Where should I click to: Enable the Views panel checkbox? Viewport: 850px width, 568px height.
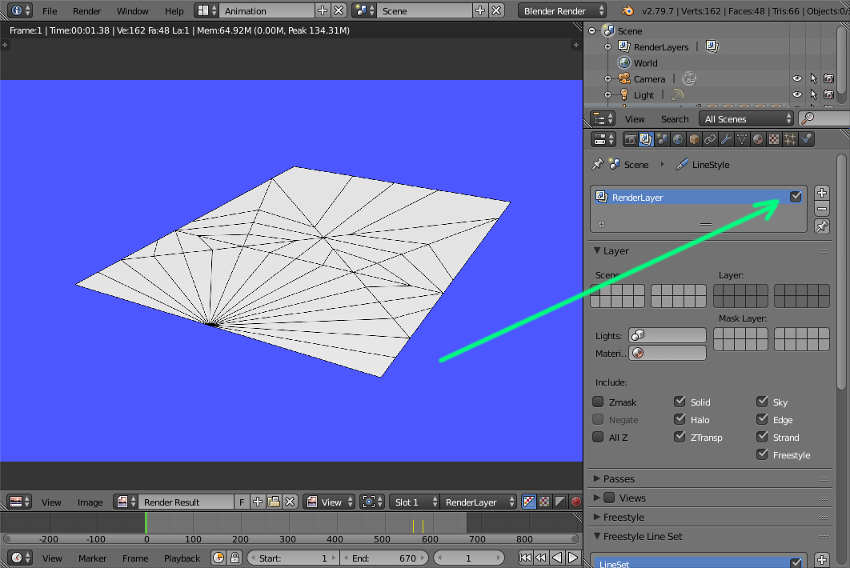[x=610, y=497]
